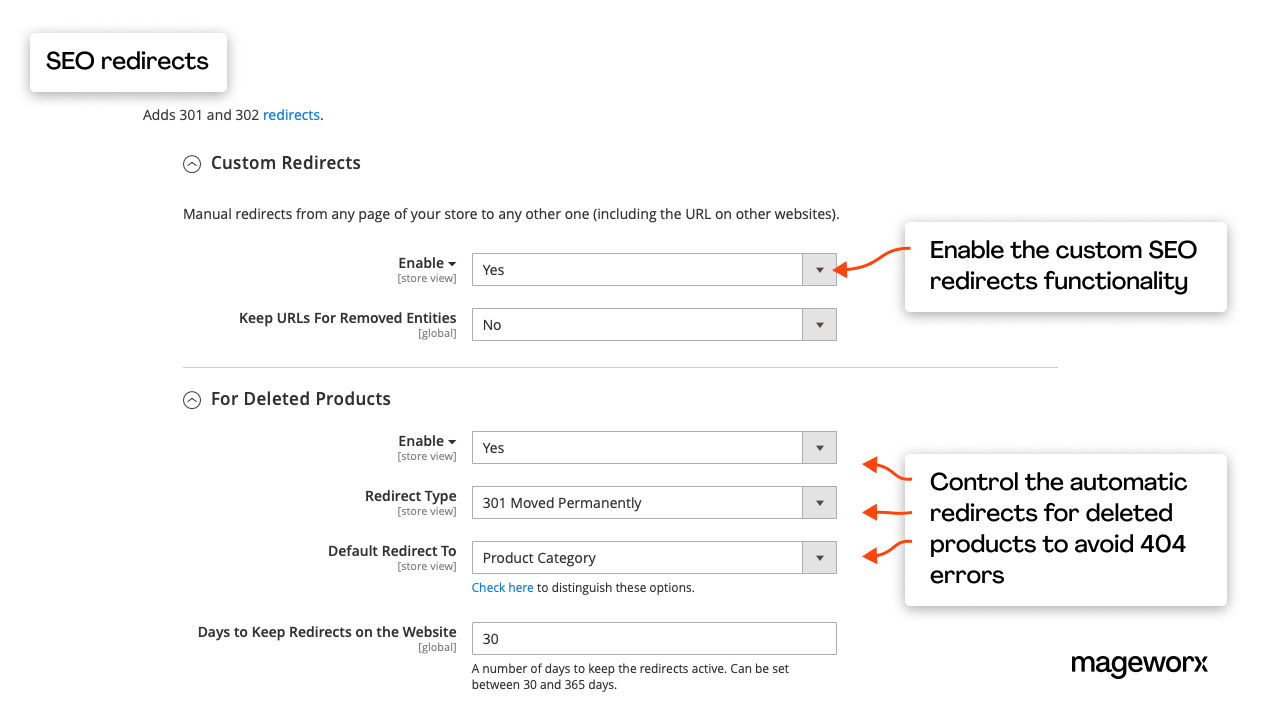Follow the redirects hyperlink
The height and width of the screenshot is (728, 1288).
pyautogui.click(x=291, y=115)
